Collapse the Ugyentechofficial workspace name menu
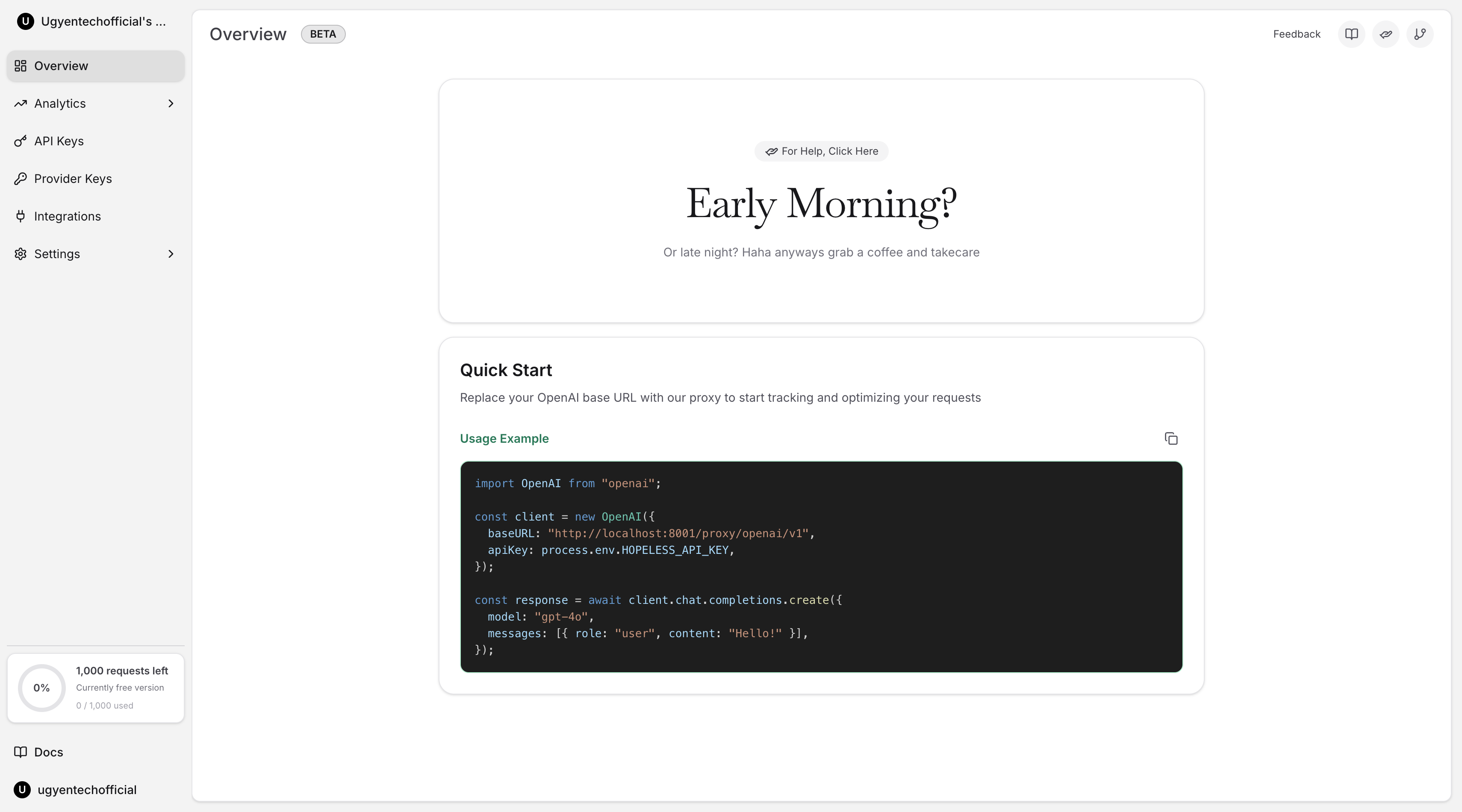Screen dimensions: 1462x812 [x=104, y=21]
